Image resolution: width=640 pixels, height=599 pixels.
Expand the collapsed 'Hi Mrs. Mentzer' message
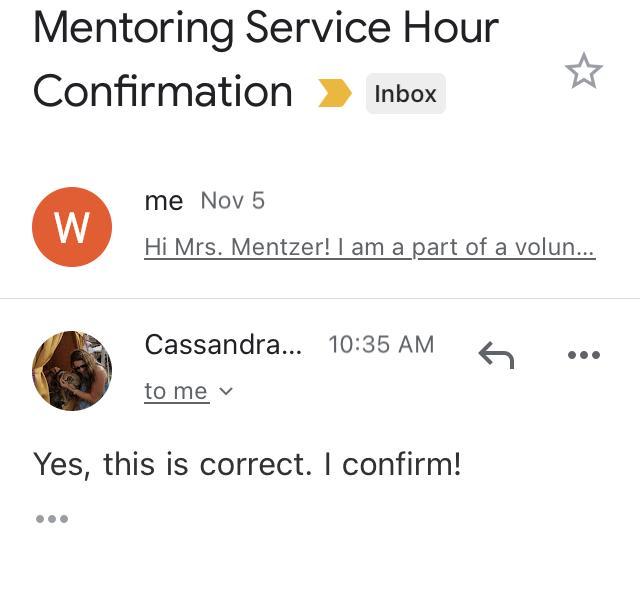369,246
